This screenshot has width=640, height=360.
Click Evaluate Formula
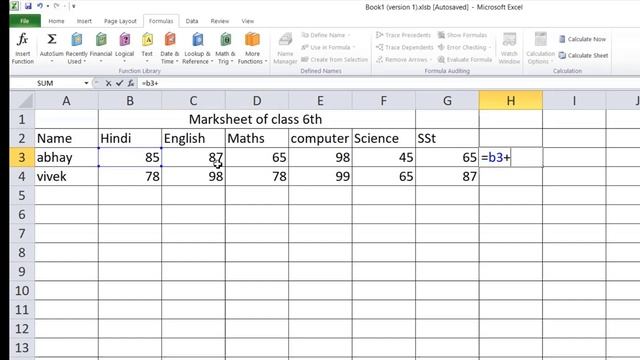pyautogui.click(x=465, y=60)
